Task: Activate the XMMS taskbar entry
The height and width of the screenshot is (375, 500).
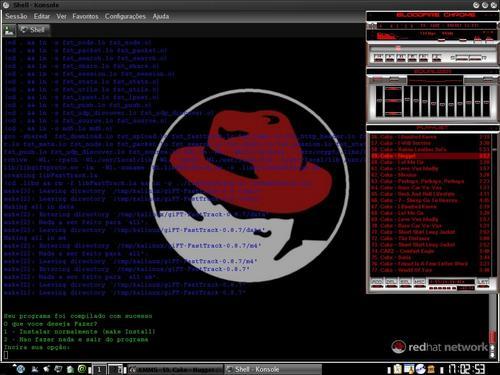Action: 176,370
